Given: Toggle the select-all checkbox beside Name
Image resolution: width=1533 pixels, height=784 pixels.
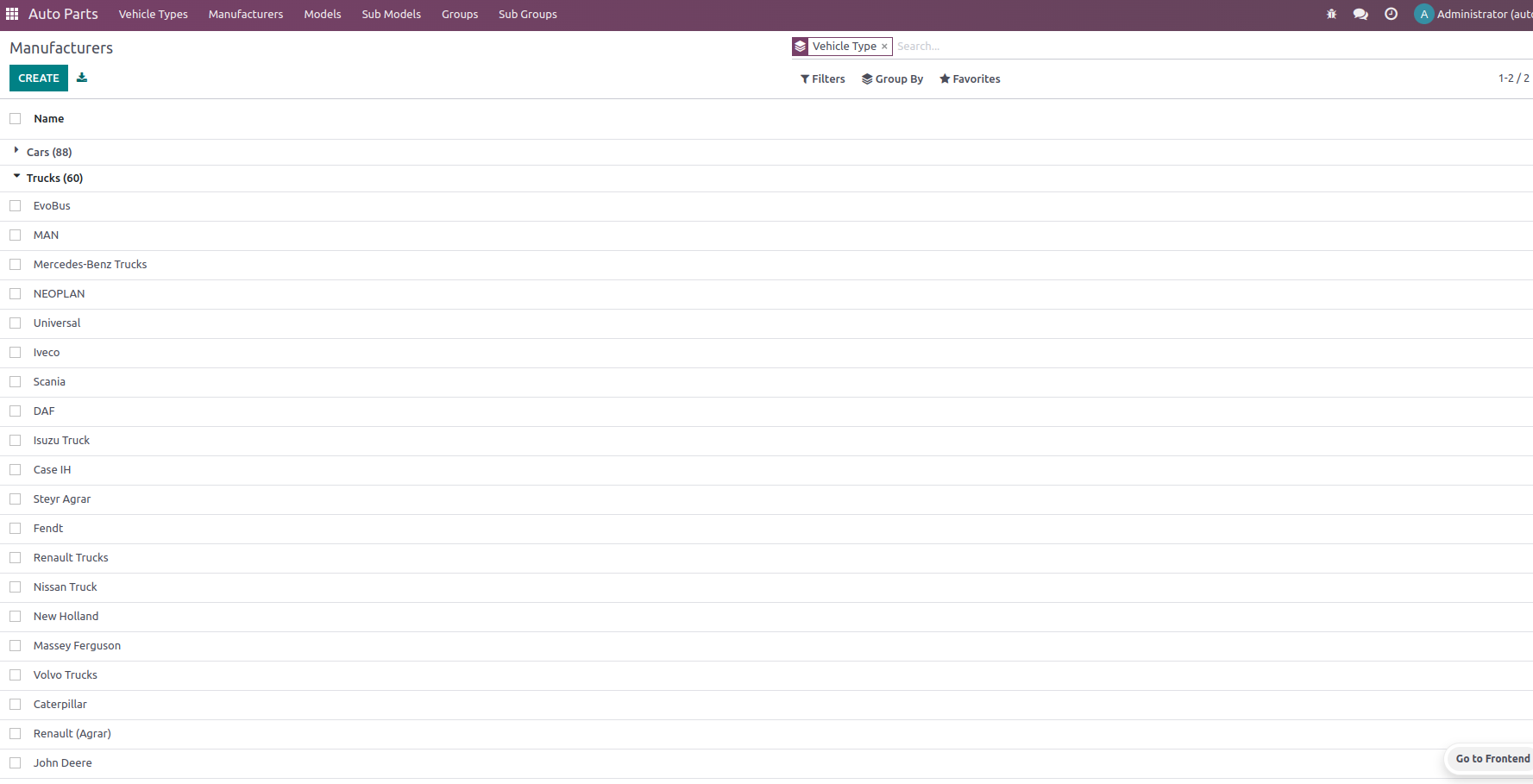Looking at the screenshot, I should click(16, 119).
